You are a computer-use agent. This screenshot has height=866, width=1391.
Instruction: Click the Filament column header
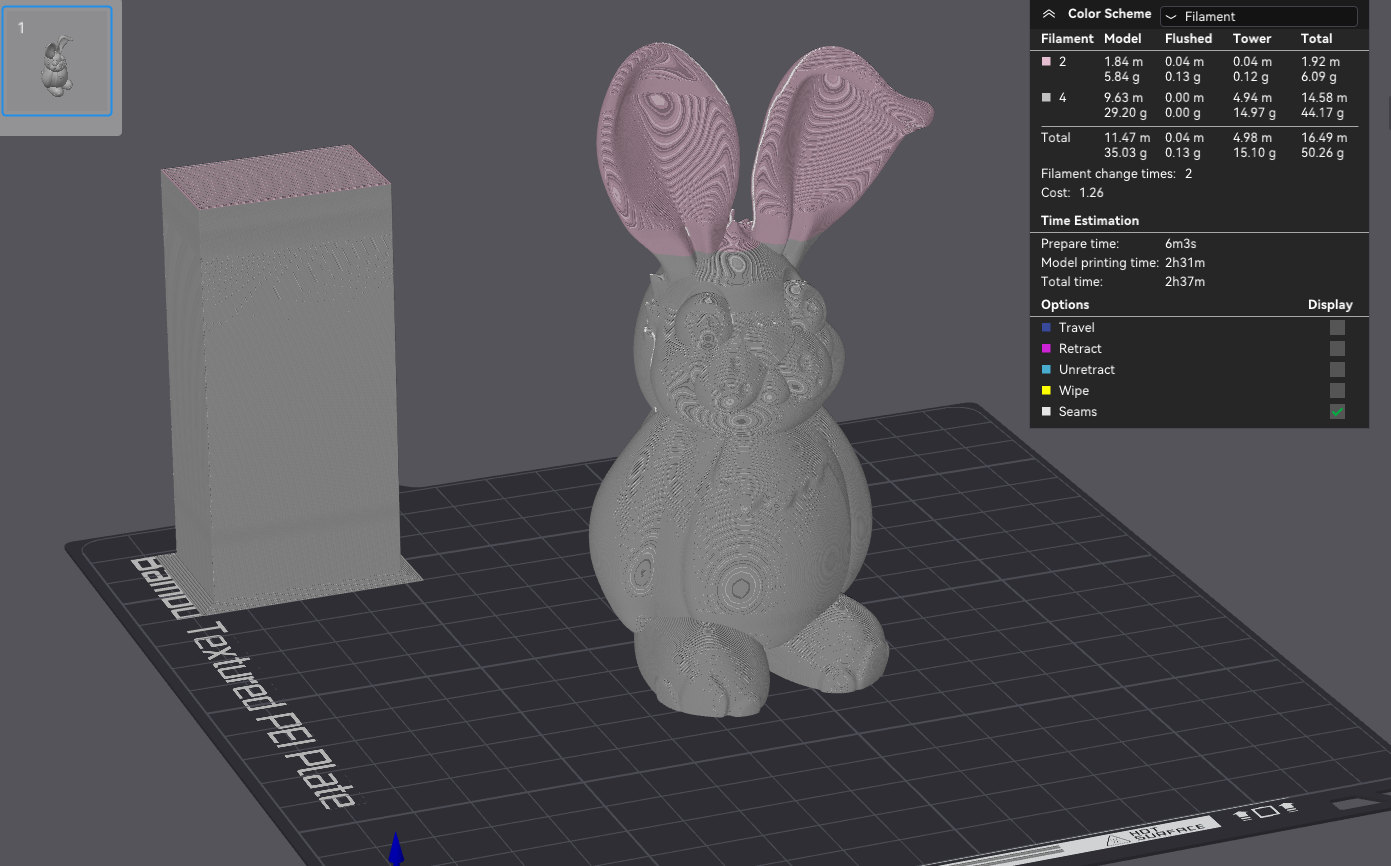[1067, 38]
